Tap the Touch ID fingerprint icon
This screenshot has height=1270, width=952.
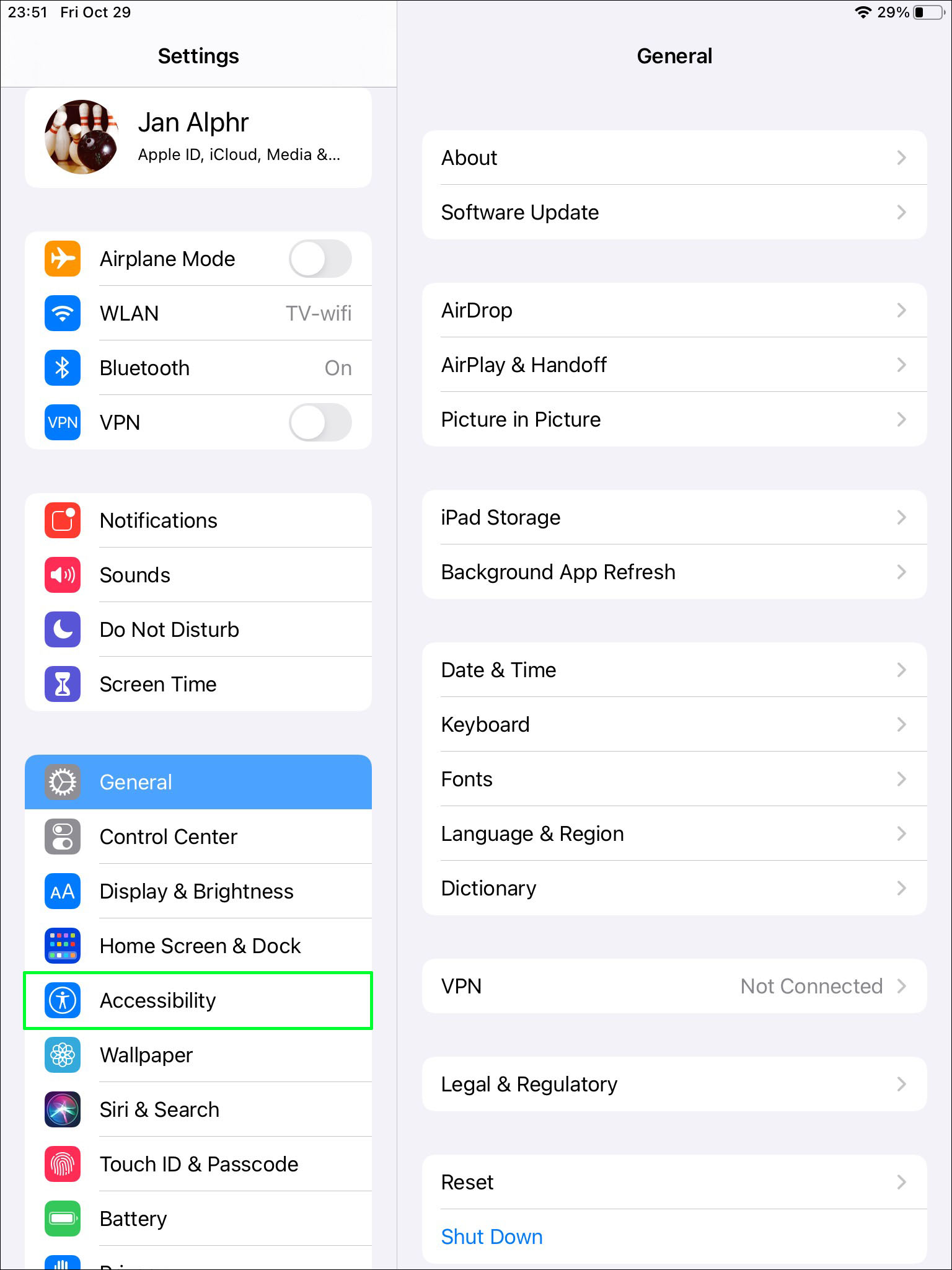click(x=63, y=1164)
